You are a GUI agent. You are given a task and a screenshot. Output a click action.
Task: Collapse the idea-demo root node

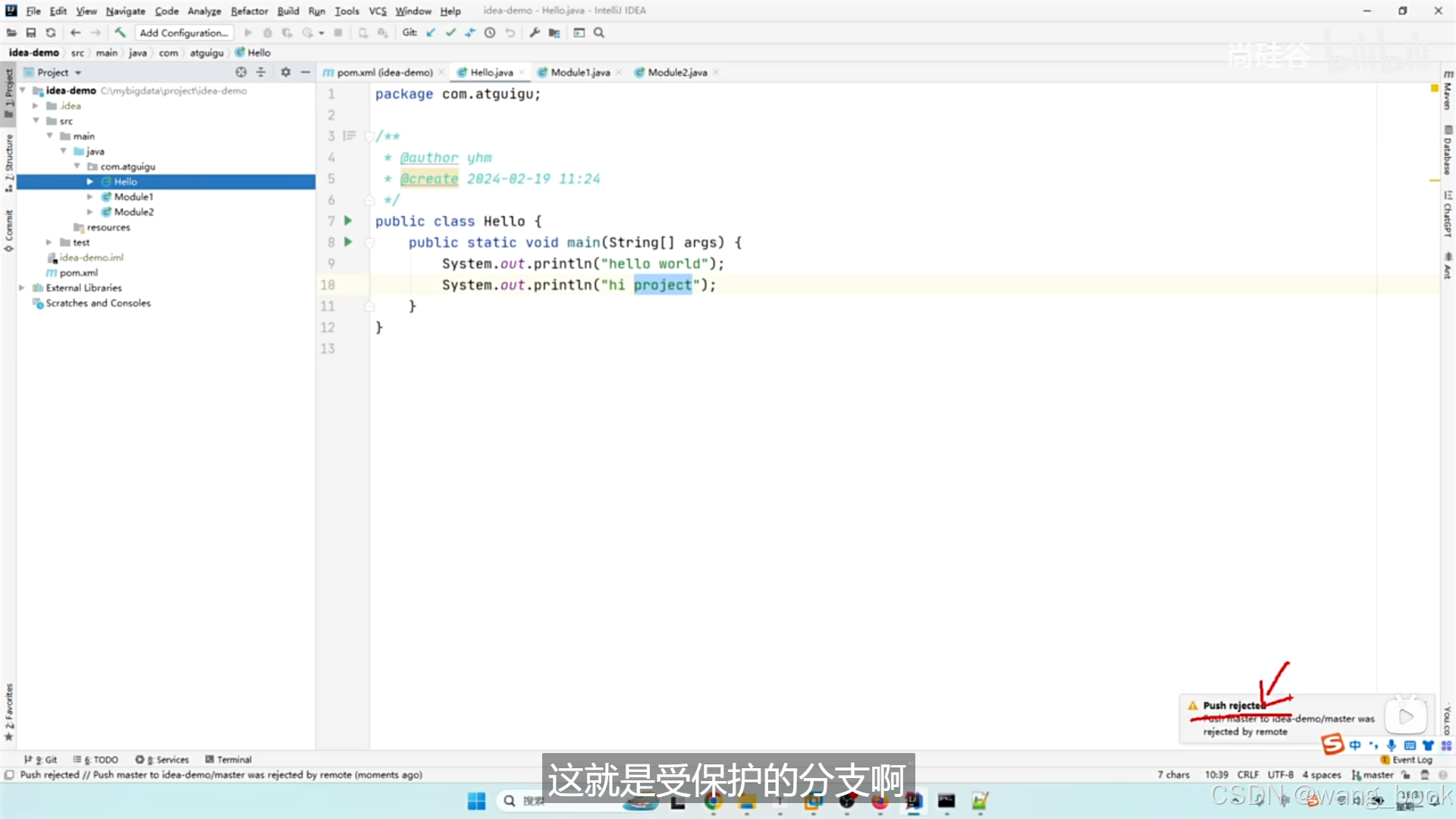point(23,90)
